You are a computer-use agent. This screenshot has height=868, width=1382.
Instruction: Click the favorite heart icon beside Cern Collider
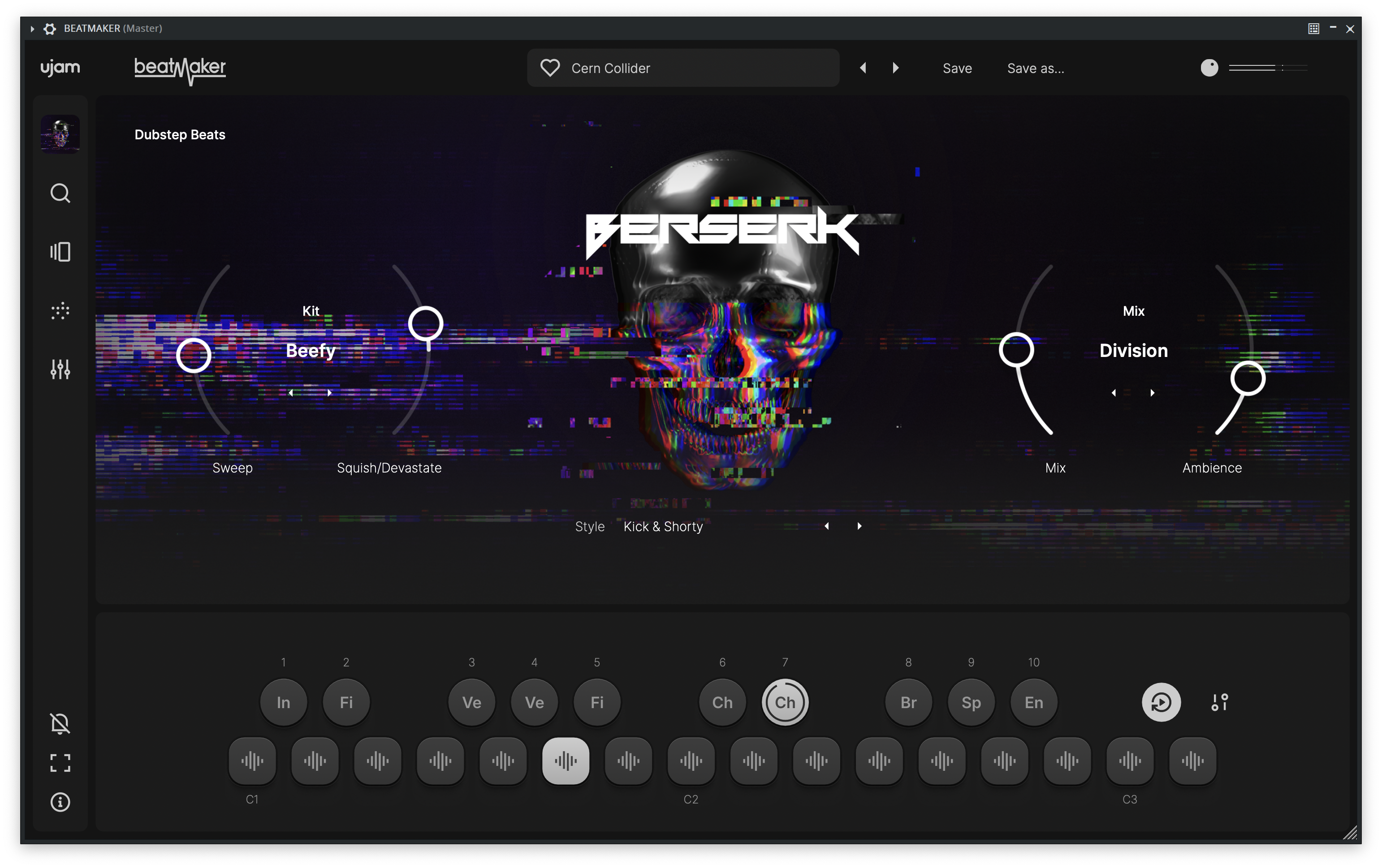click(x=549, y=68)
